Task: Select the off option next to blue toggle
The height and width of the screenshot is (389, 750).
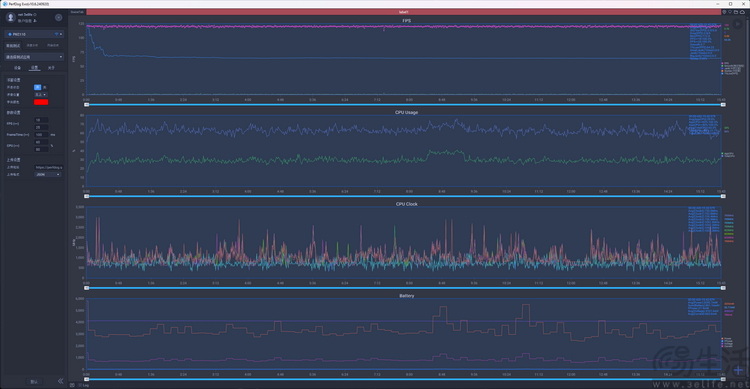Action: point(44,87)
